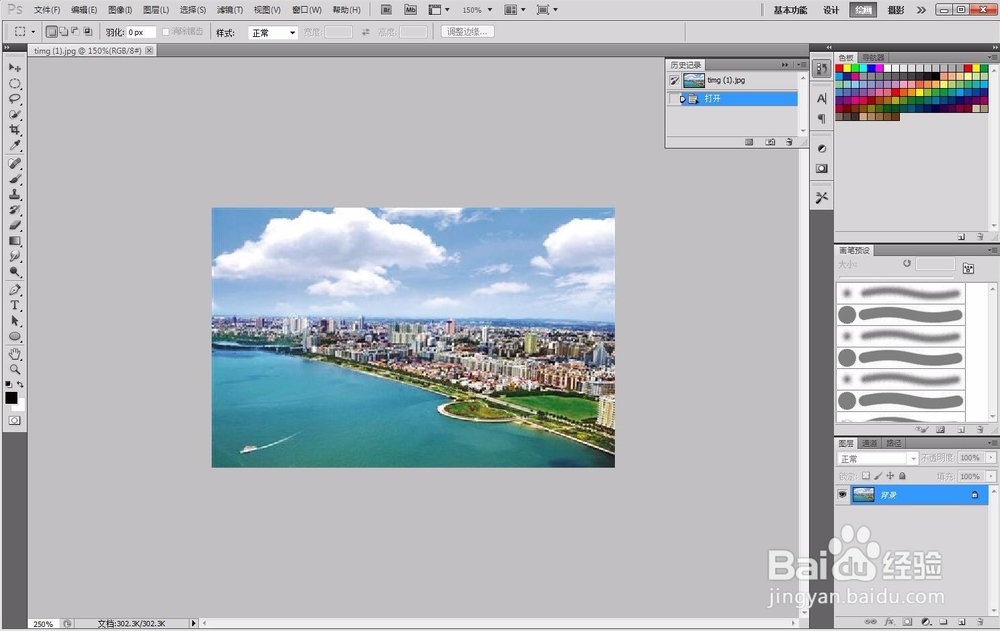Enable Add to Selection mode
Screen dimensions: 1000x631
tap(64, 31)
